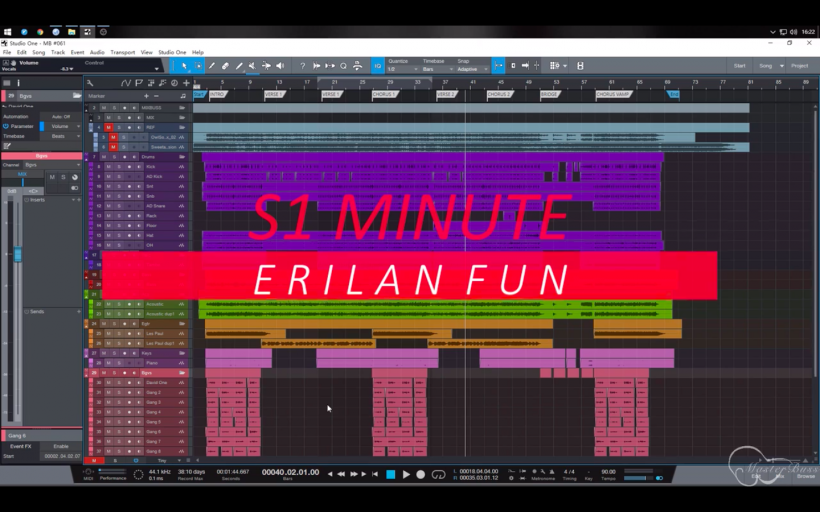This screenshot has height=512, width=820.
Task: Open the Transport menu
Action: (x=123, y=52)
